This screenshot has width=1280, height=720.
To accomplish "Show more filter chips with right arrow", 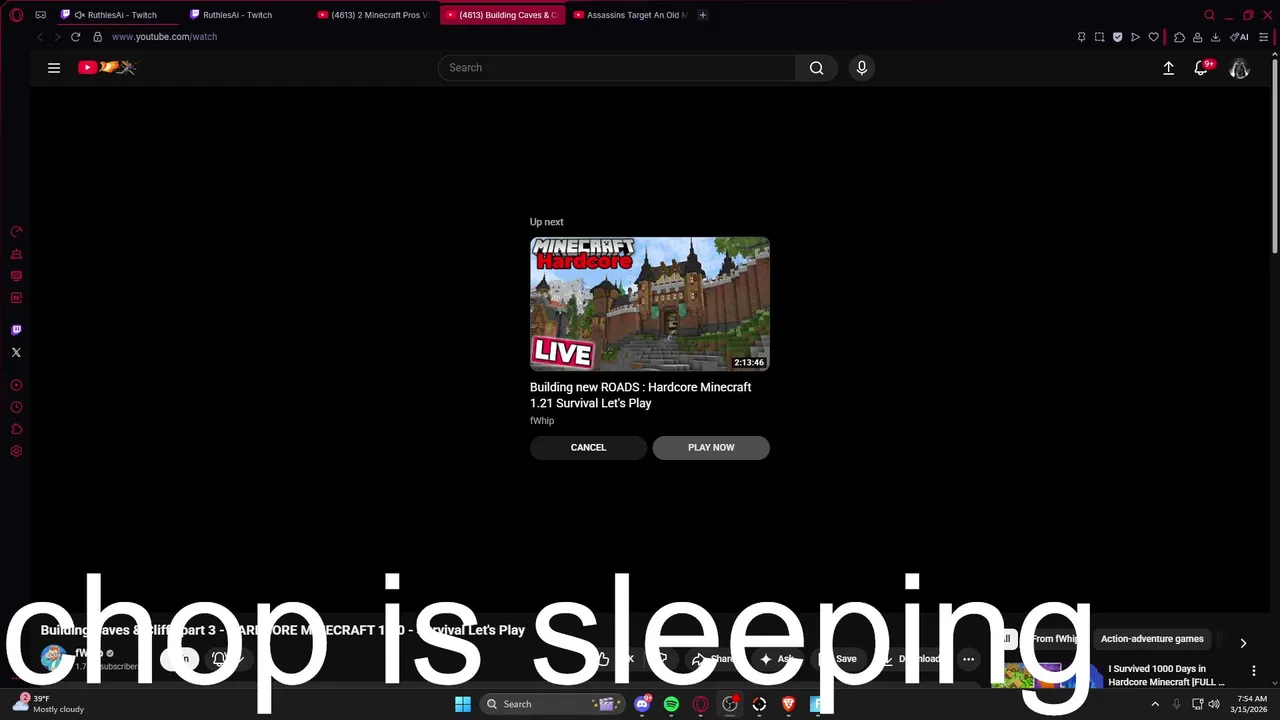I will [x=1243, y=643].
